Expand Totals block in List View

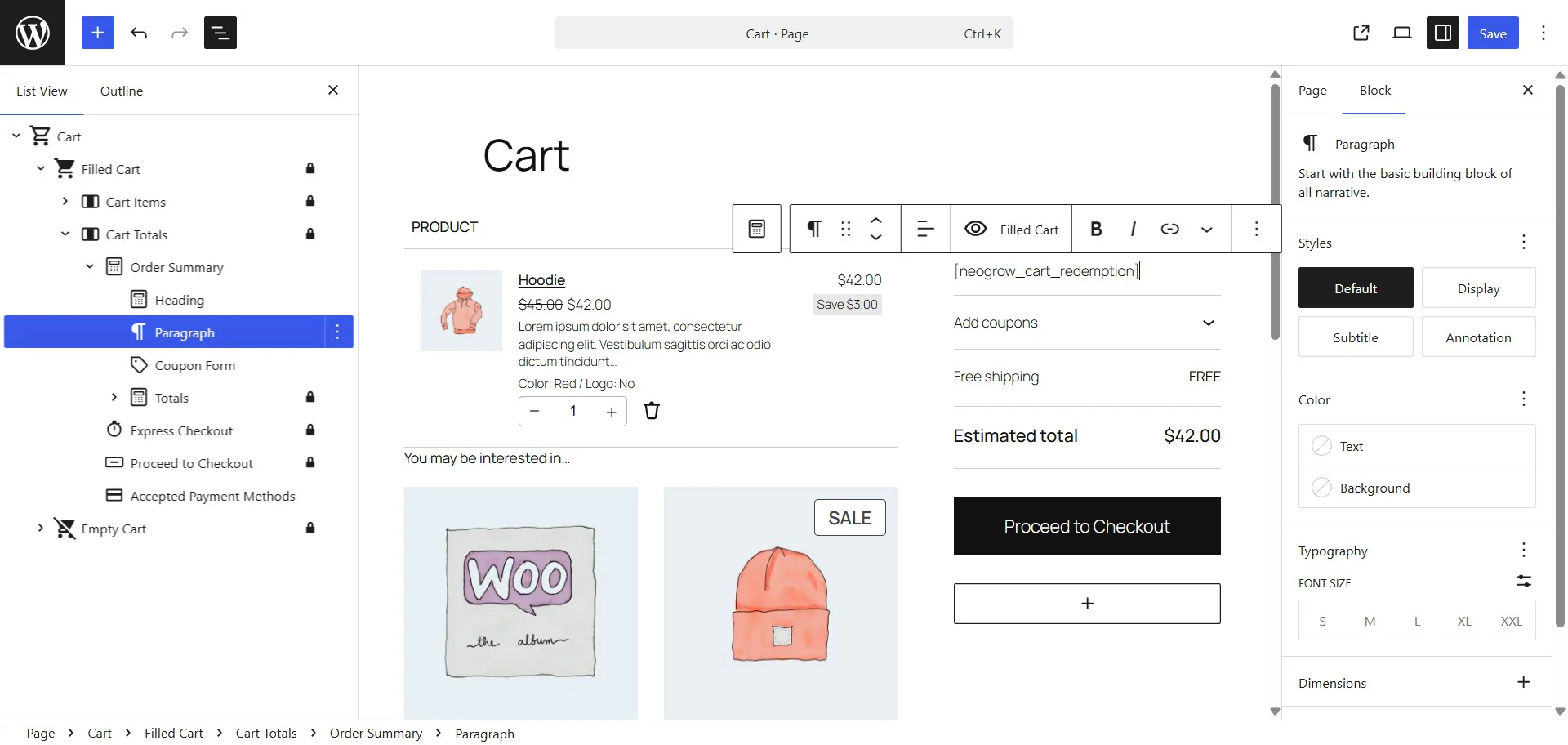(114, 397)
